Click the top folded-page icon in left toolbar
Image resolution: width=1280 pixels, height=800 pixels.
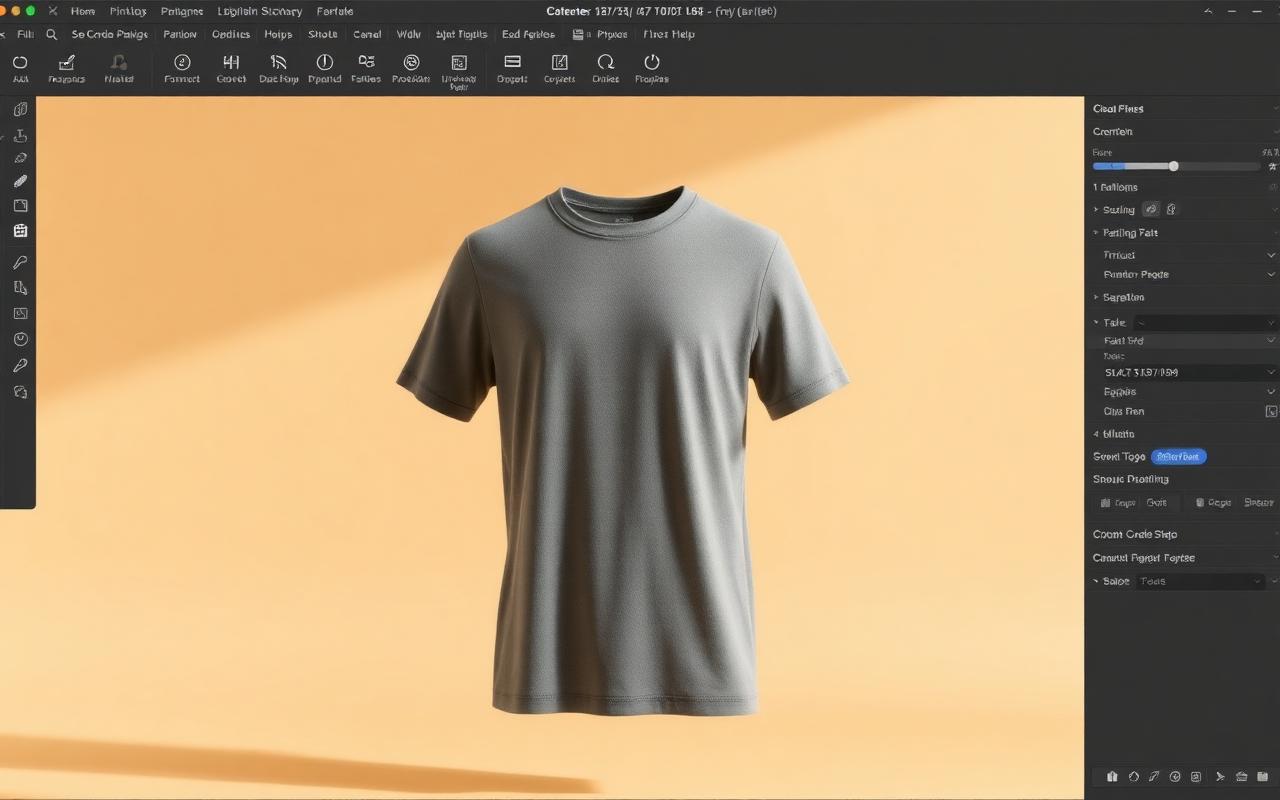tap(20, 109)
